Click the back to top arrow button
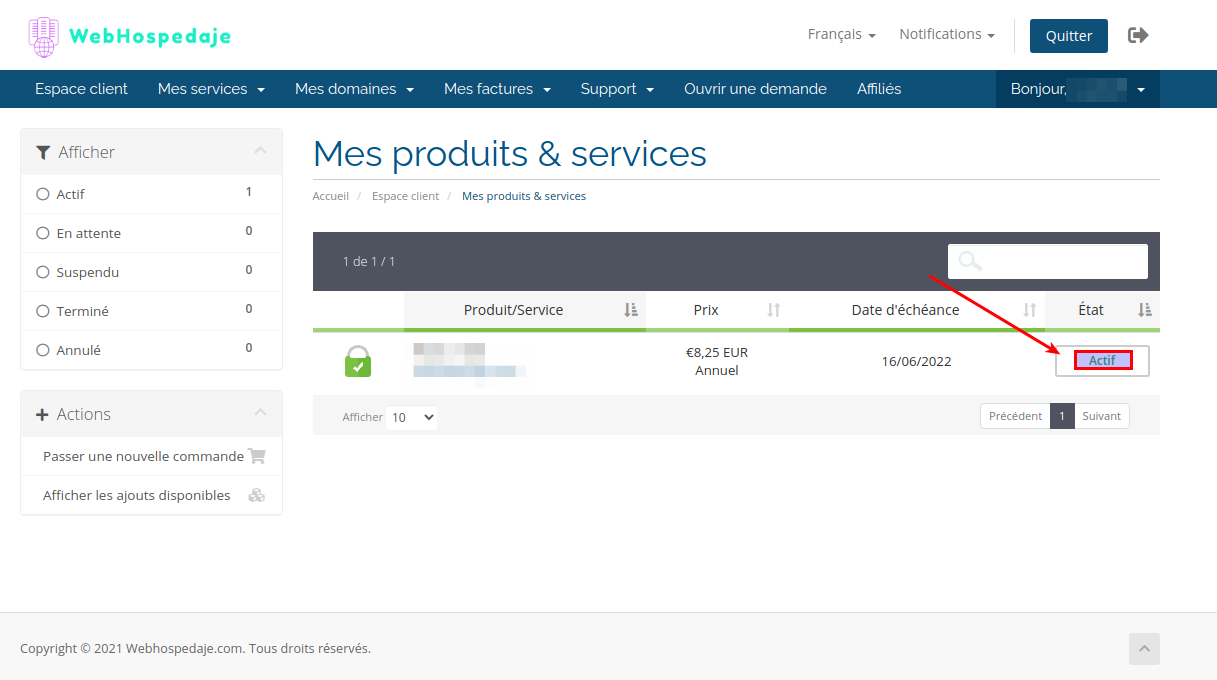The image size is (1217, 680). [1144, 649]
